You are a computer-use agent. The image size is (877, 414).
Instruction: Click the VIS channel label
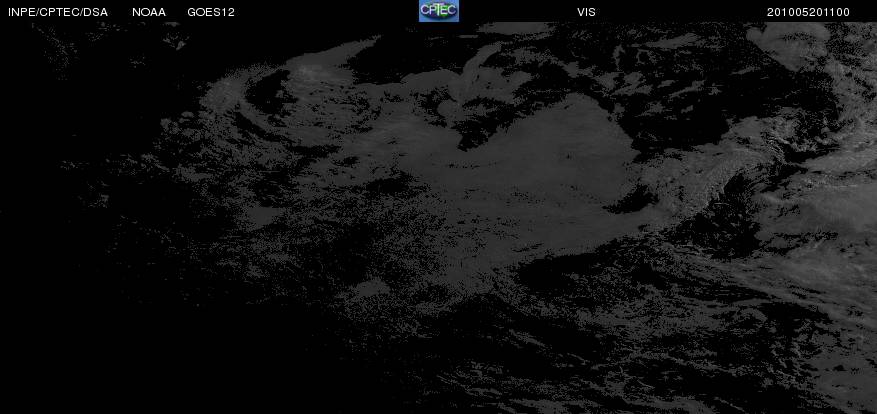[x=586, y=12]
